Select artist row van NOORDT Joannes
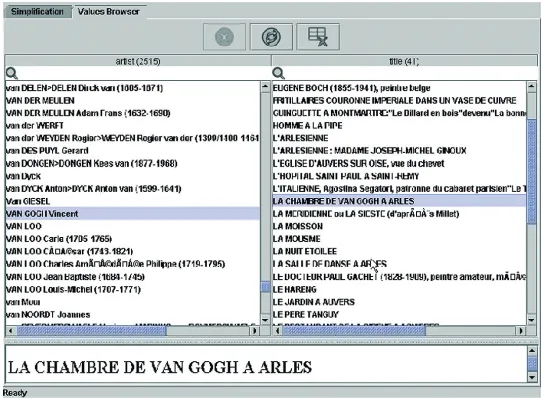The height and width of the screenshot is (398, 542). pyautogui.click(x=133, y=314)
